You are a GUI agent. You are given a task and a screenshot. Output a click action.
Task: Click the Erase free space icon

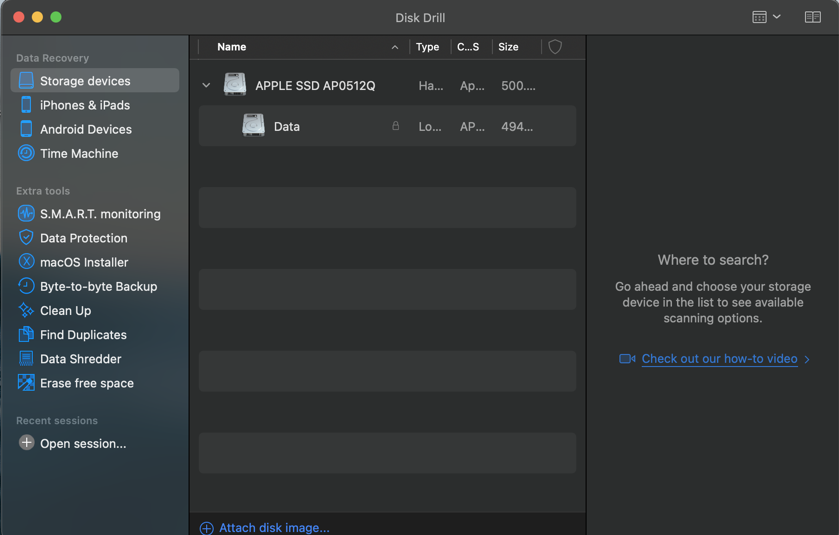pos(26,383)
